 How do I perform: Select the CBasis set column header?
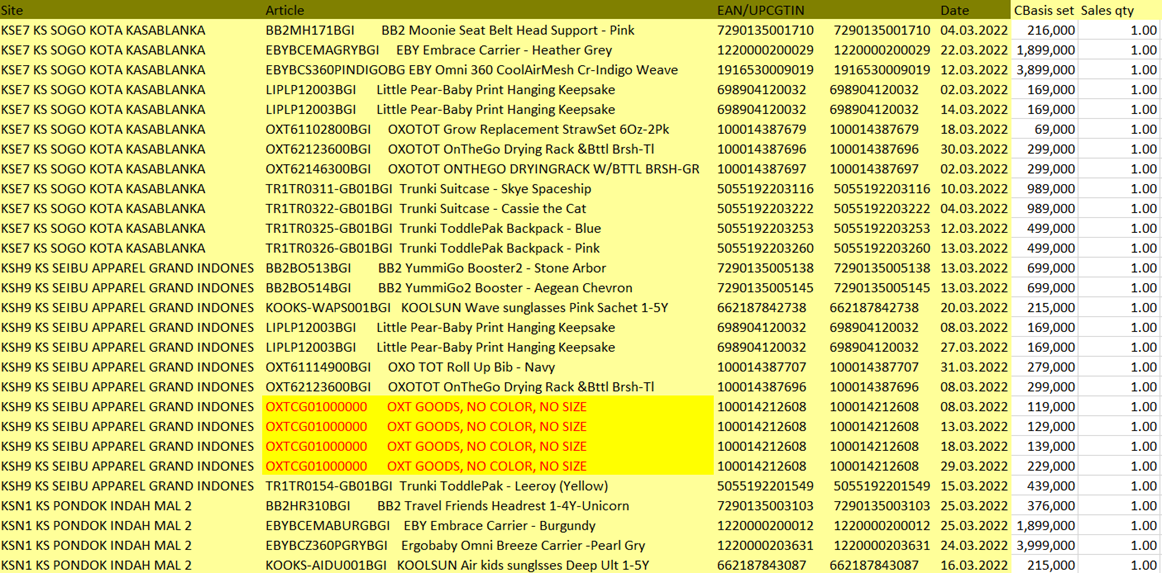[x=1043, y=10]
